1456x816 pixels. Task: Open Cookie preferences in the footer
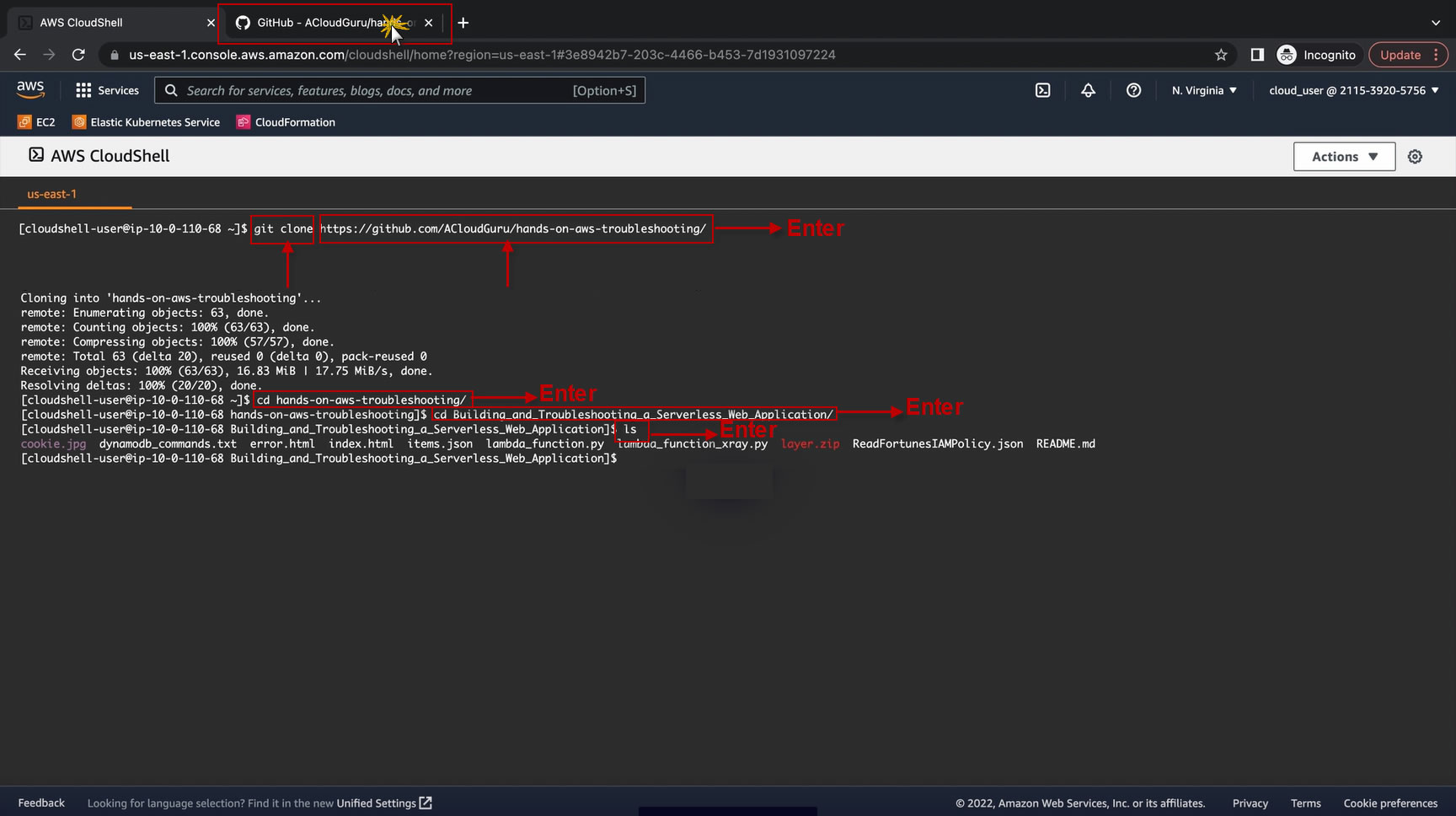coord(1390,803)
